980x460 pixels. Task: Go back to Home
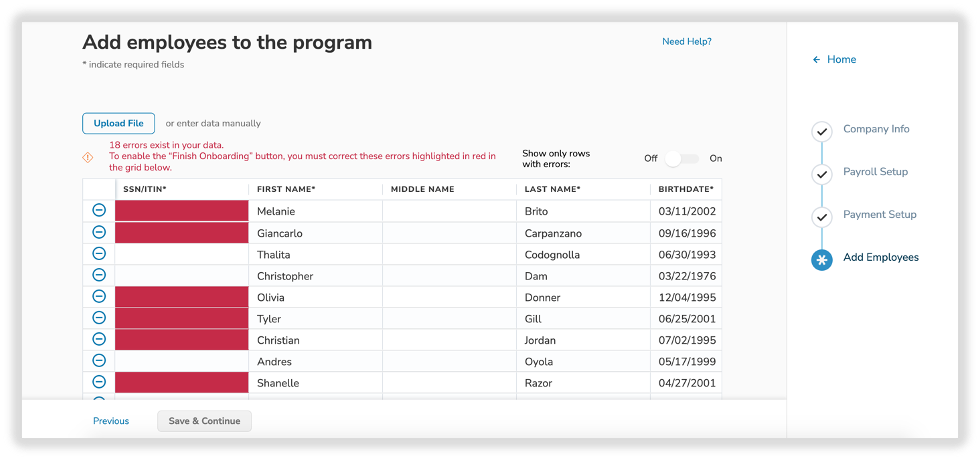click(x=834, y=60)
